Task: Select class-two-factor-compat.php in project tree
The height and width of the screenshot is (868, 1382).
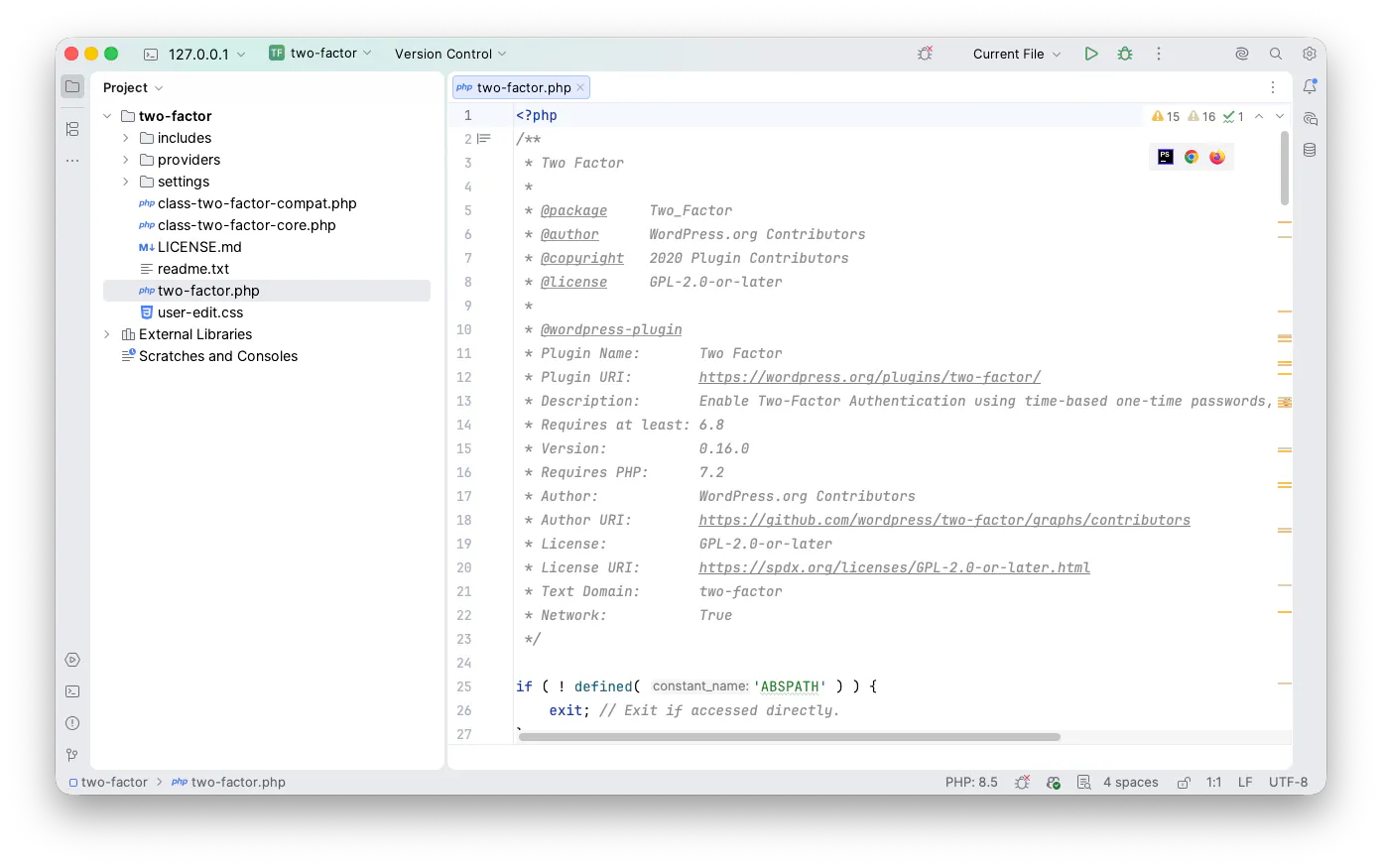Action: click(x=257, y=203)
